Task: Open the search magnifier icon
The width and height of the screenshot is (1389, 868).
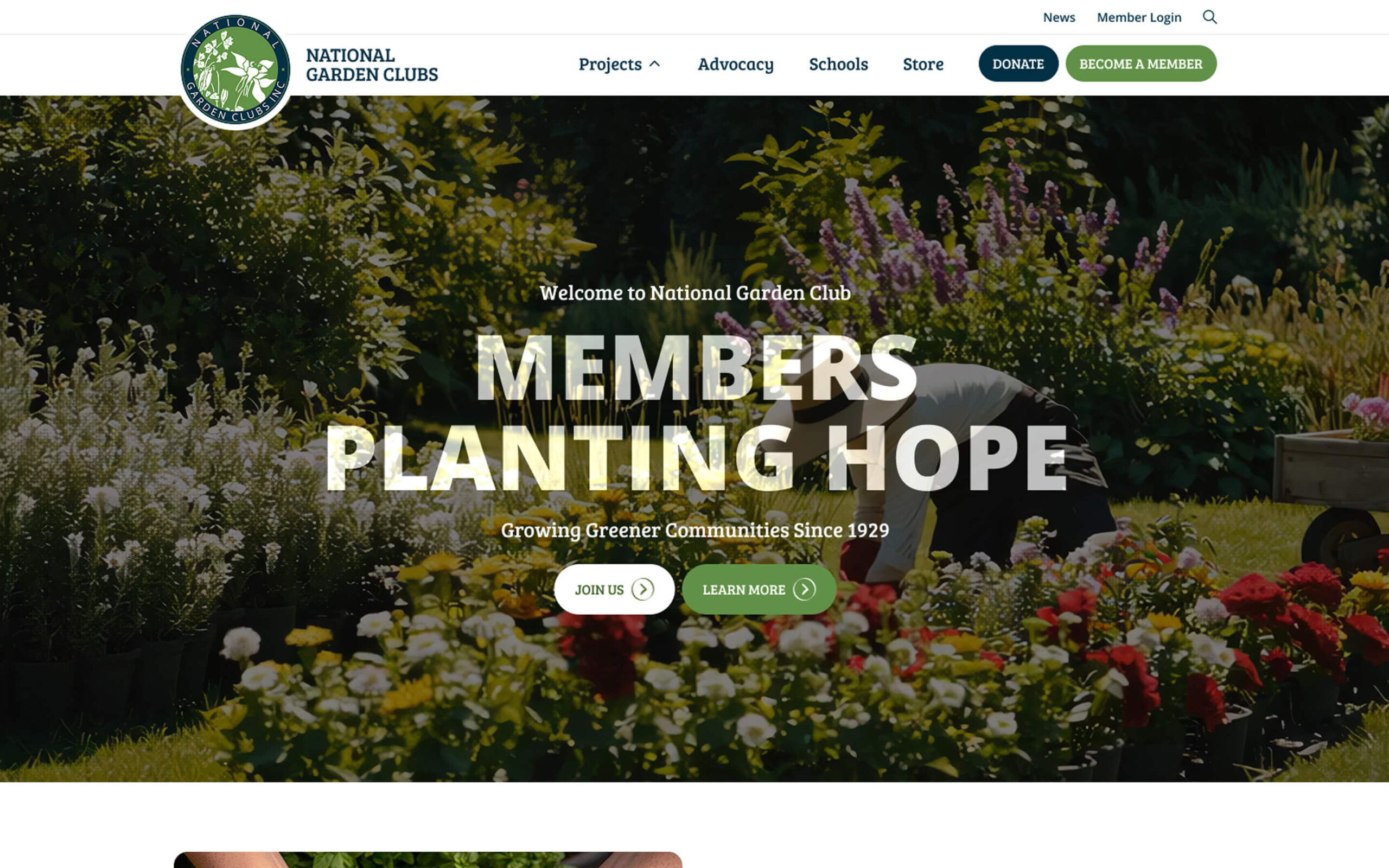Action: tap(1209, 17)
